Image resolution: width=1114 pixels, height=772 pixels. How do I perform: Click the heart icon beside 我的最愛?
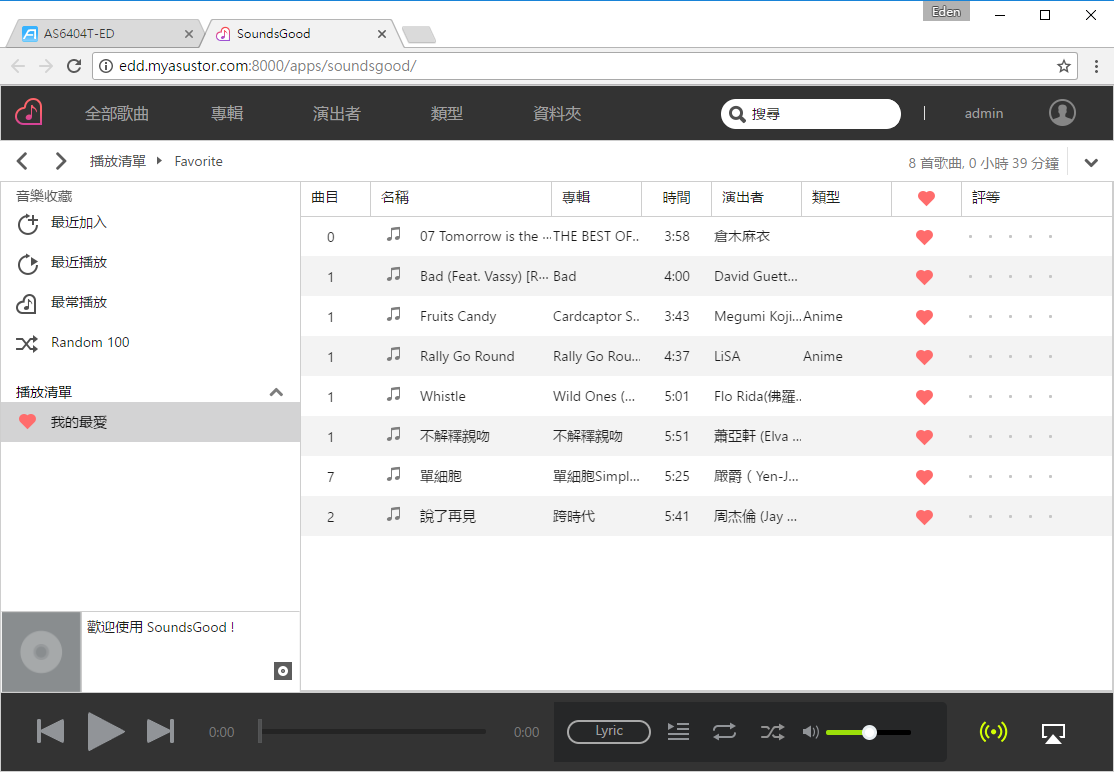[27, 421]
